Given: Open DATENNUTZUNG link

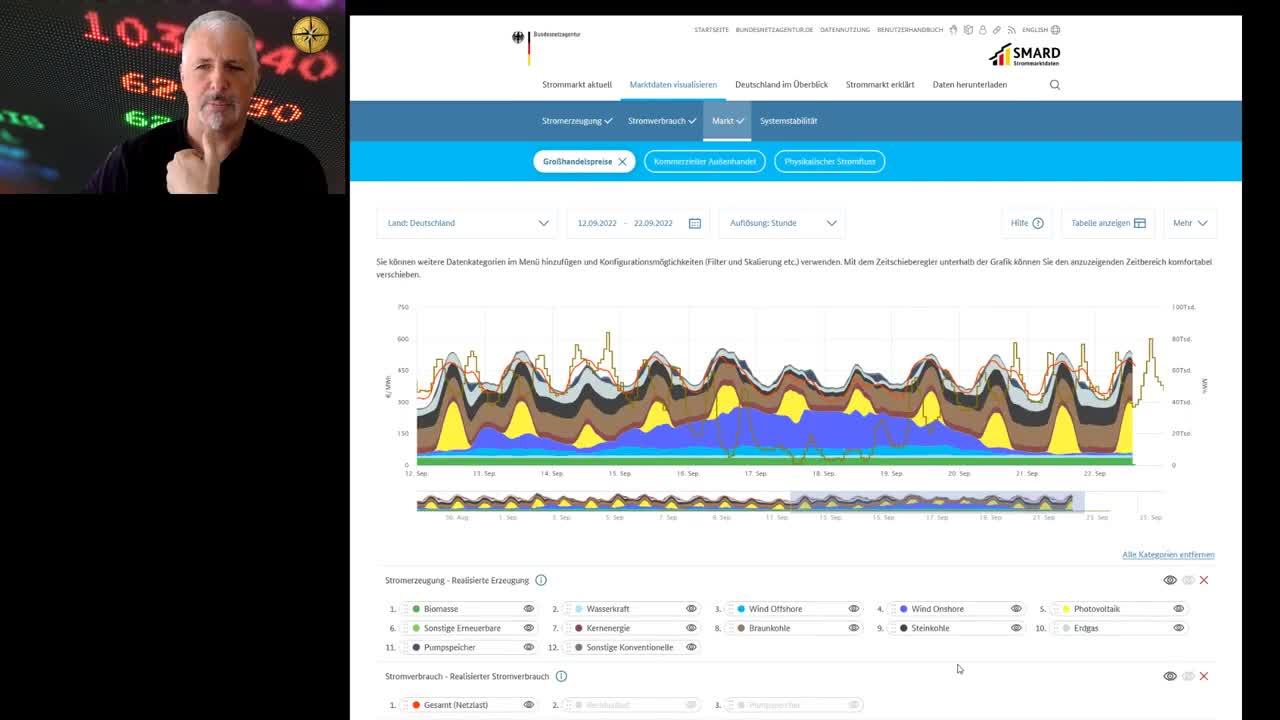Looking at the screenshot, I should coord(845,30).
